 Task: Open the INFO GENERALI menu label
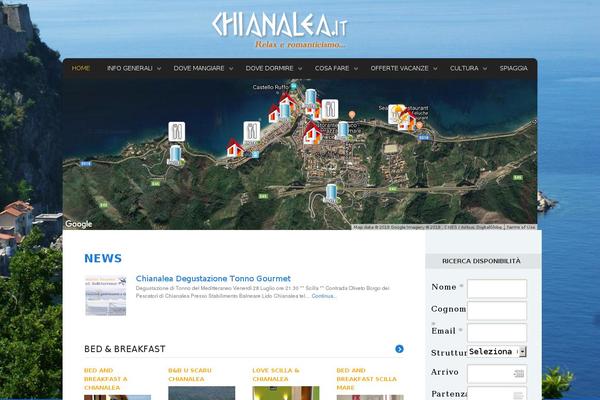(x=129, y=68)
